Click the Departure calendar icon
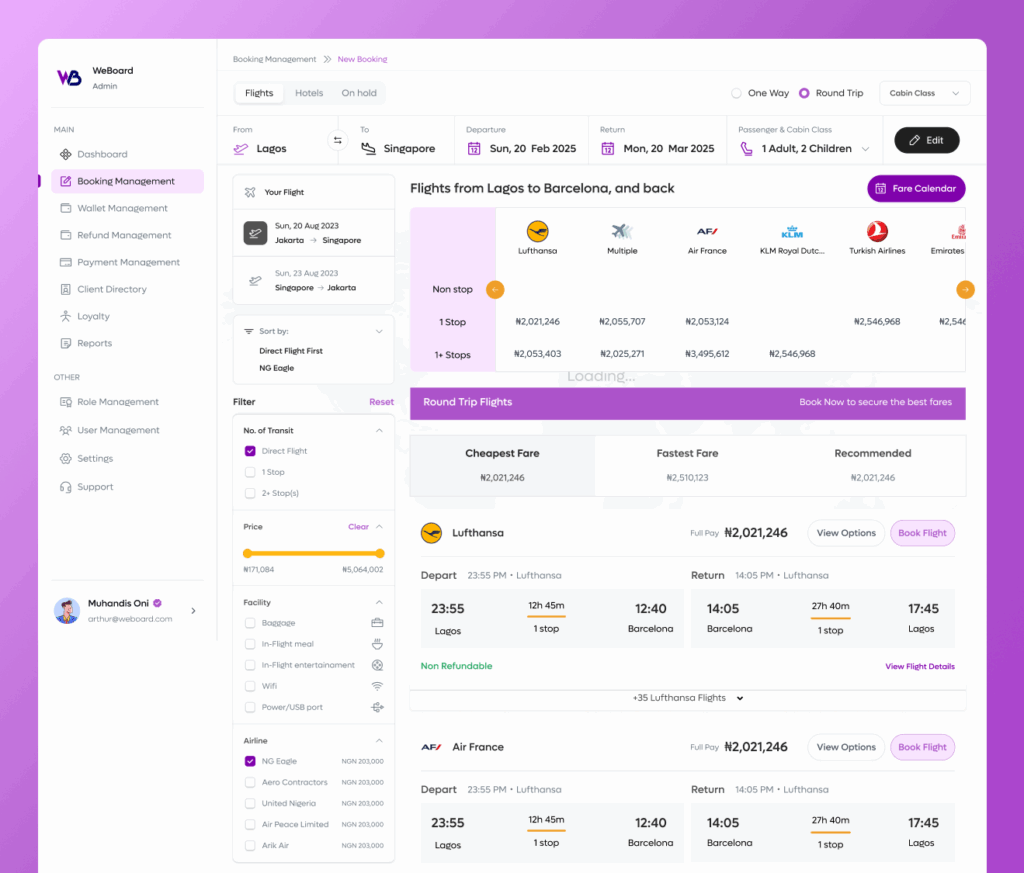The width and height of the screenshot is (1024, 873). click(x=474, y=149)
